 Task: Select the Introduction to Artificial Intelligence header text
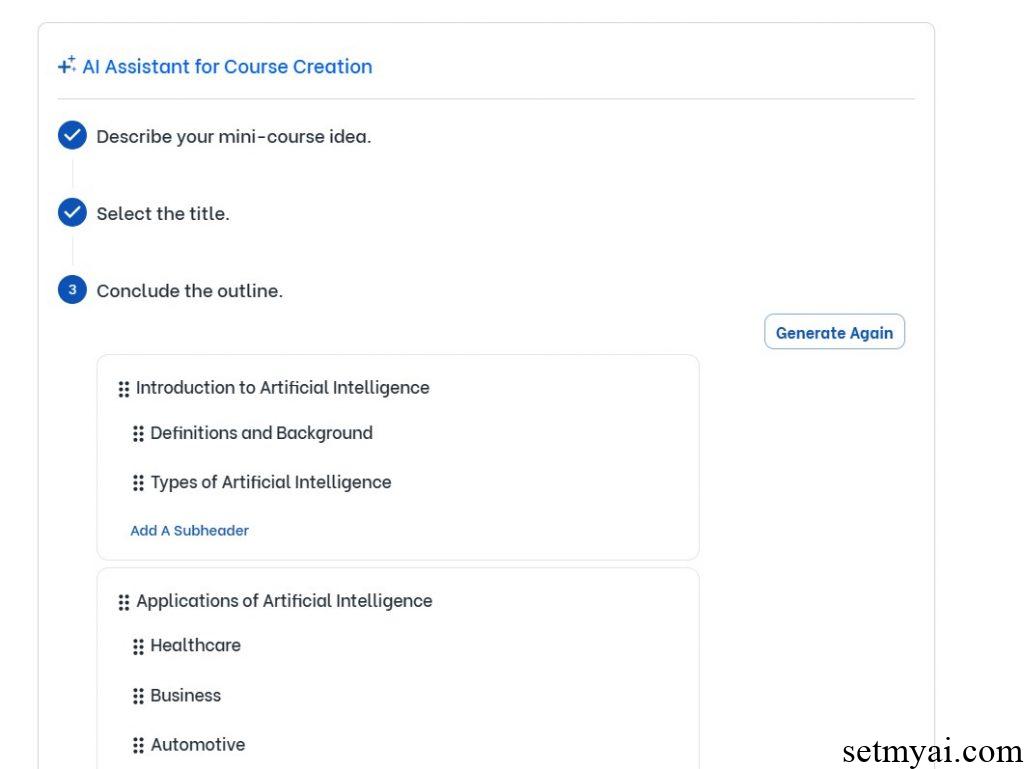(283, 388)
